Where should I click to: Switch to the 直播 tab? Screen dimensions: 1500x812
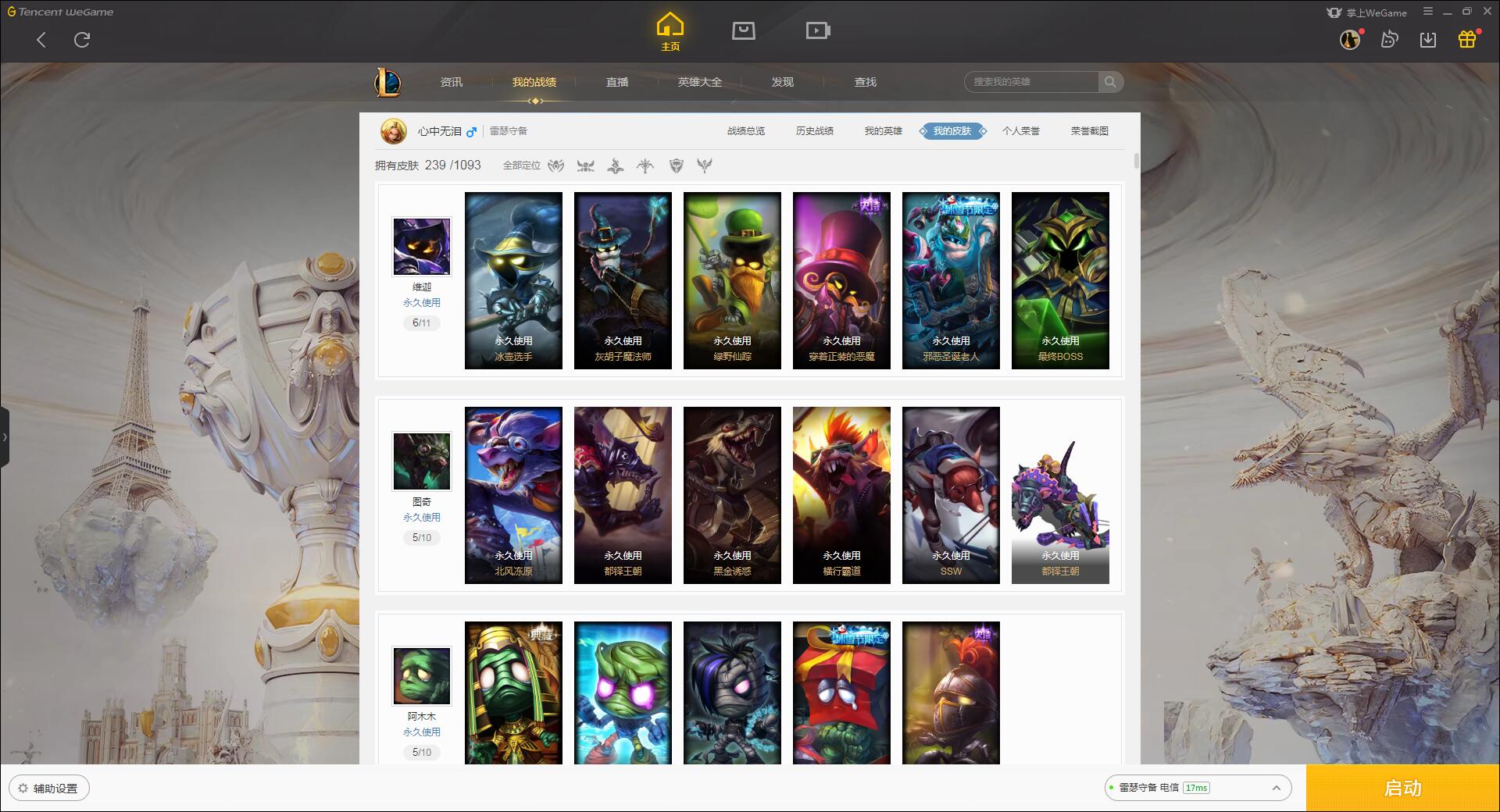[617, 82]
